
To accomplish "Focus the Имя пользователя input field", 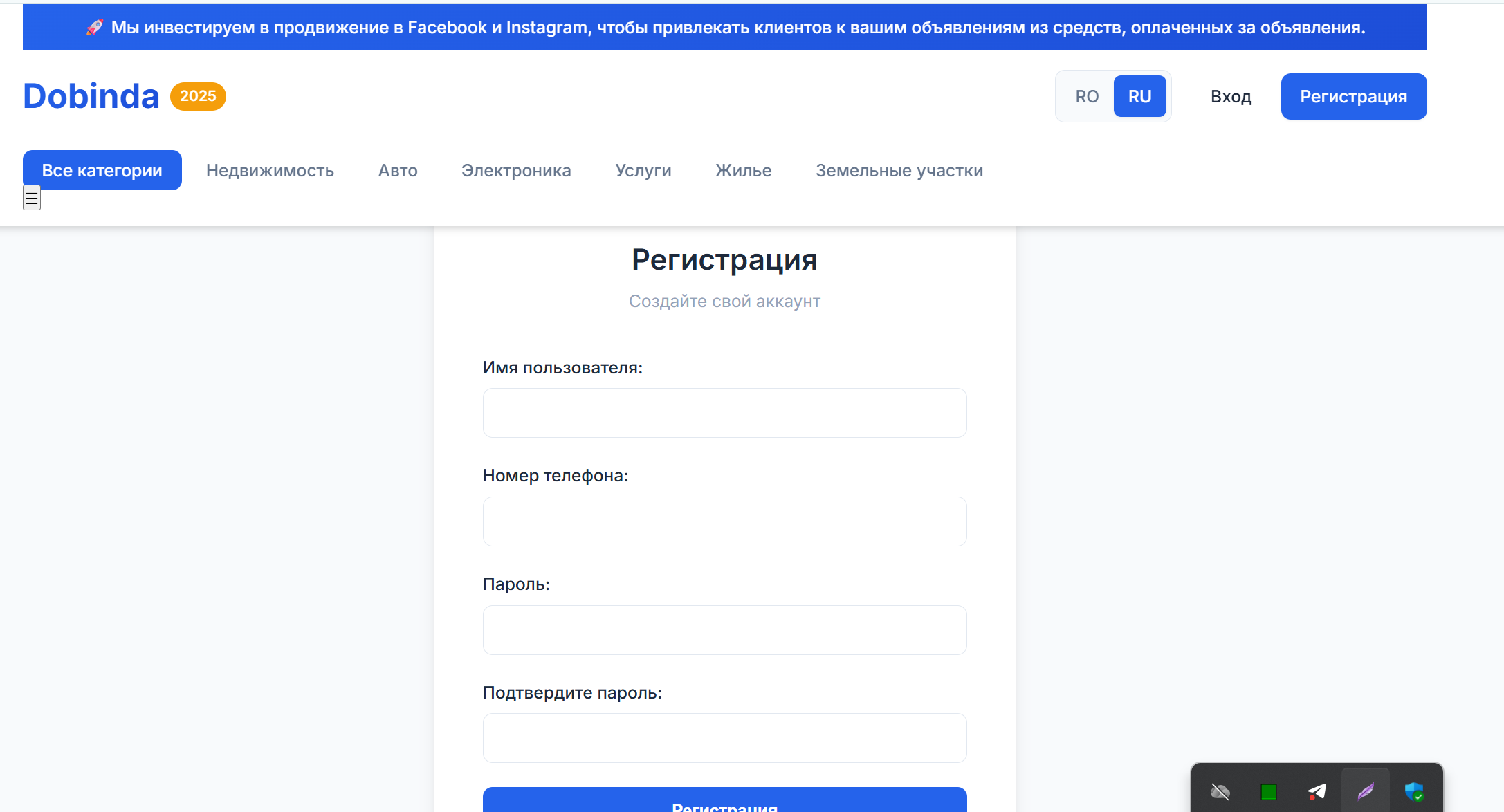I will click(x=724, y=413).
